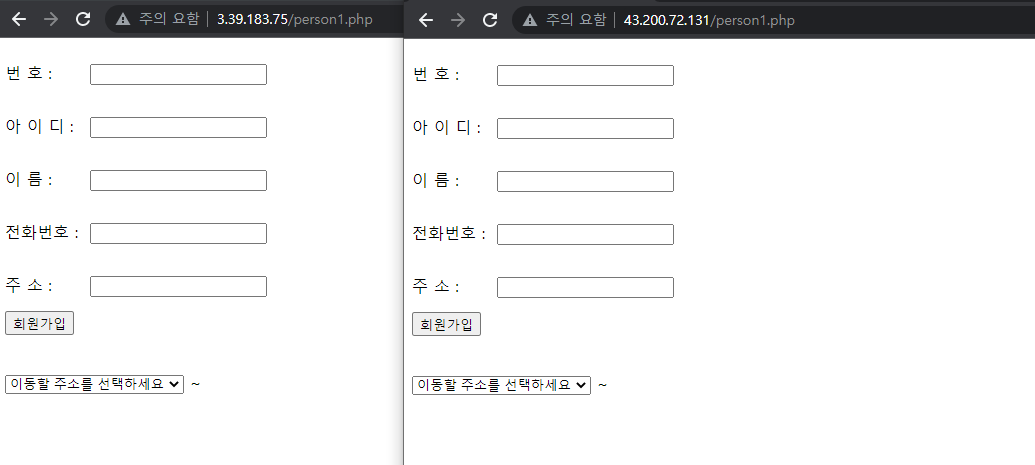
Task: Click 회원가입 button in 3.39.183.75 window
Action: [x=39, y=324]
